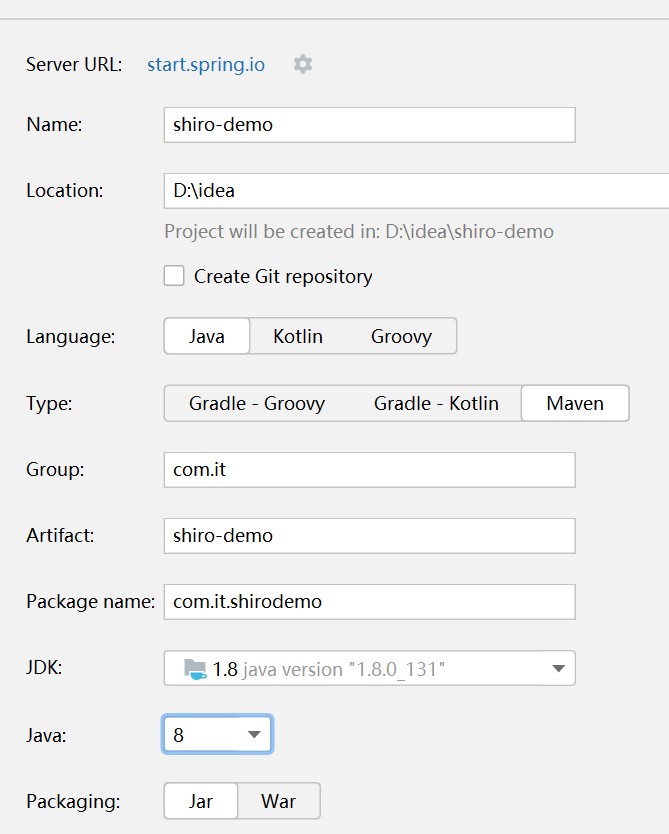Open the Java version 8 dropdown
The height and width of the screenshot is (834, 669).
pyautogui.click(x=217, y=735)
